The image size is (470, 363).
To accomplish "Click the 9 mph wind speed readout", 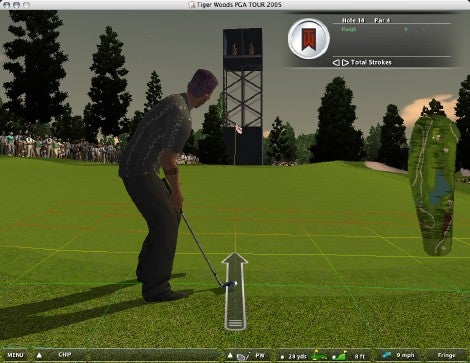I will tap(405, 355).
